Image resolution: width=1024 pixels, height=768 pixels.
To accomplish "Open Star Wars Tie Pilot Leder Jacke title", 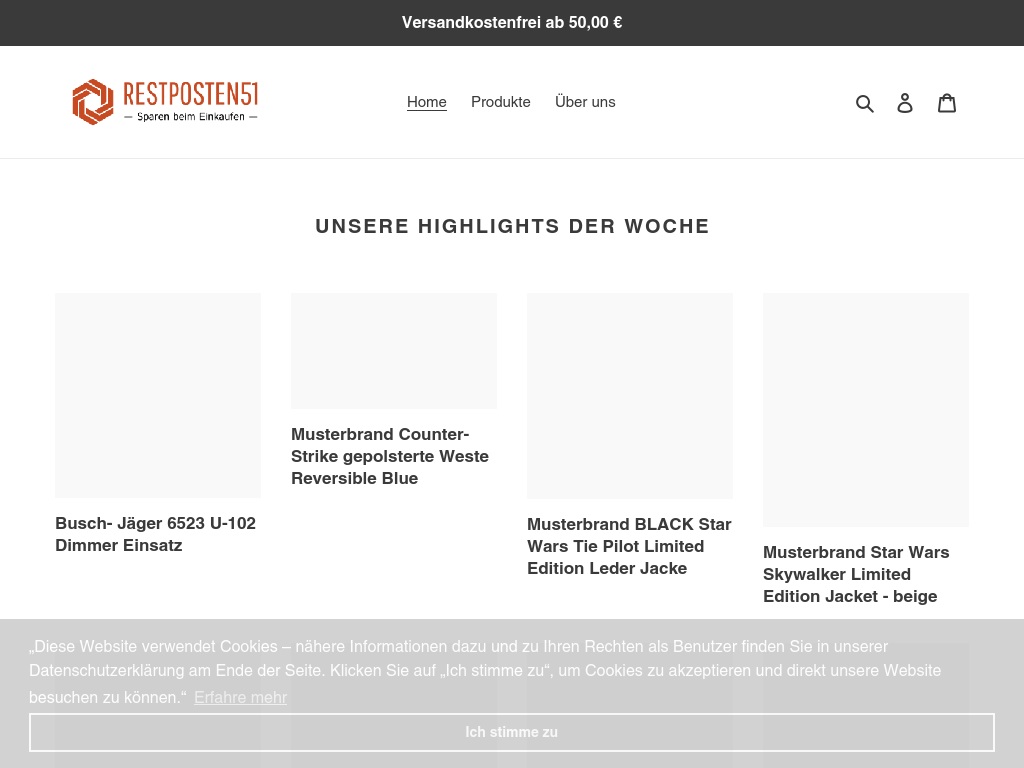I will coord(629,546).
